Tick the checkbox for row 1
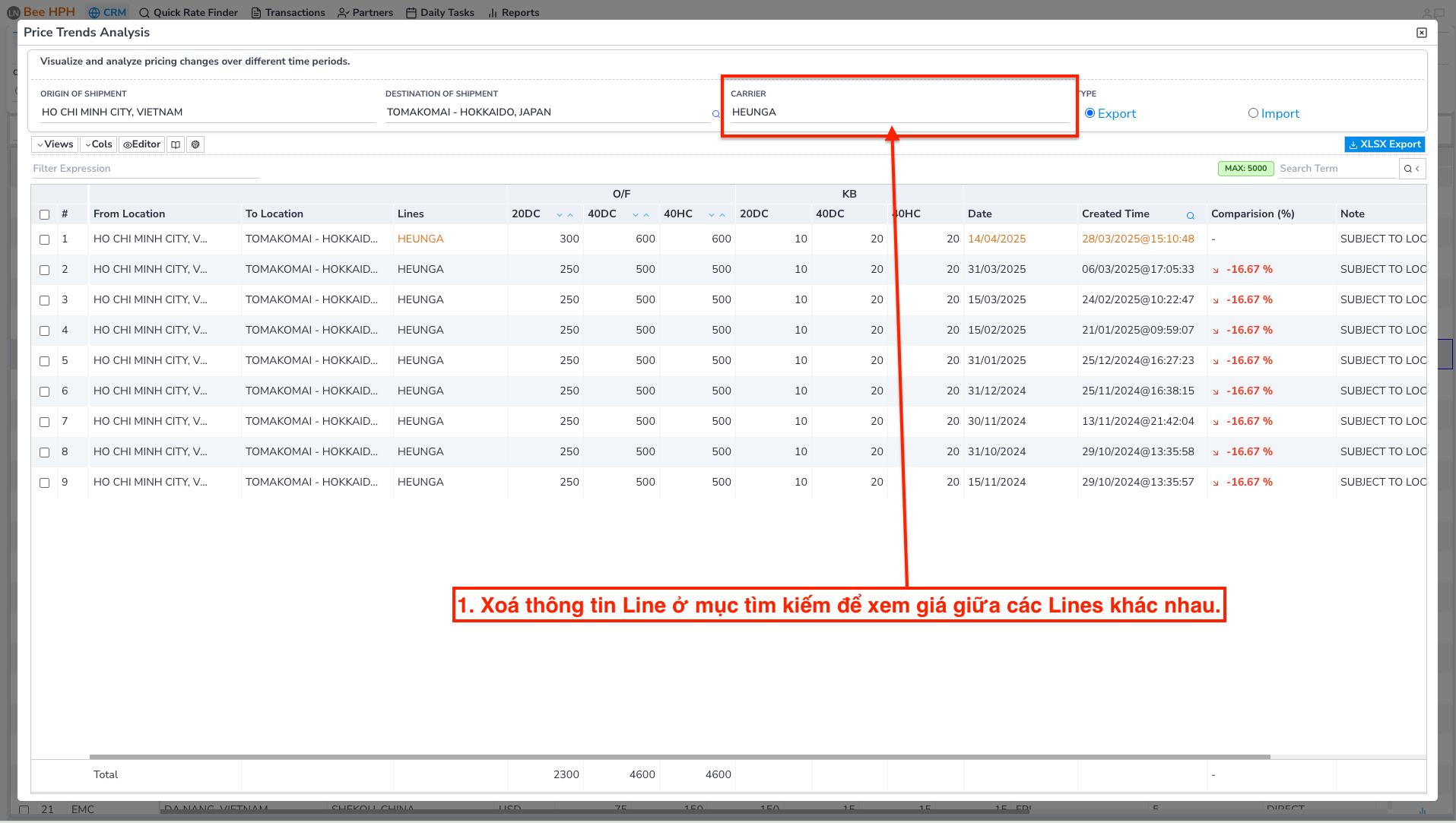Screen dimensions: 1456x823 (x=45, y=239)
